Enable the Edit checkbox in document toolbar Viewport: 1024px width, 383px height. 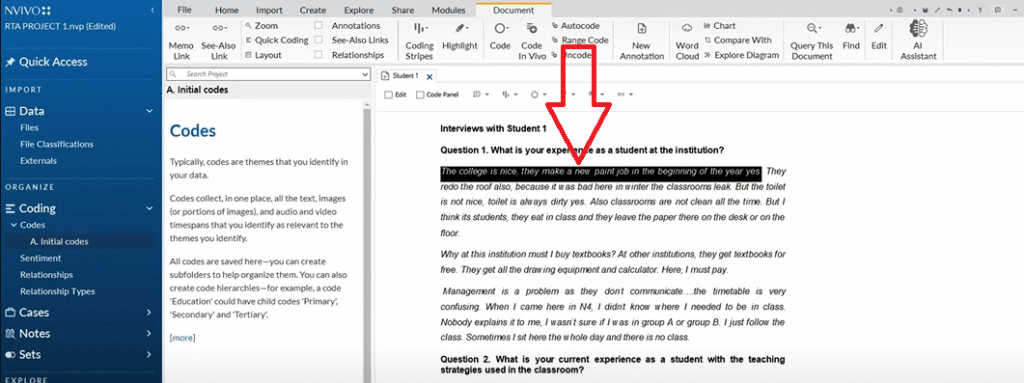tap(389, 95)
